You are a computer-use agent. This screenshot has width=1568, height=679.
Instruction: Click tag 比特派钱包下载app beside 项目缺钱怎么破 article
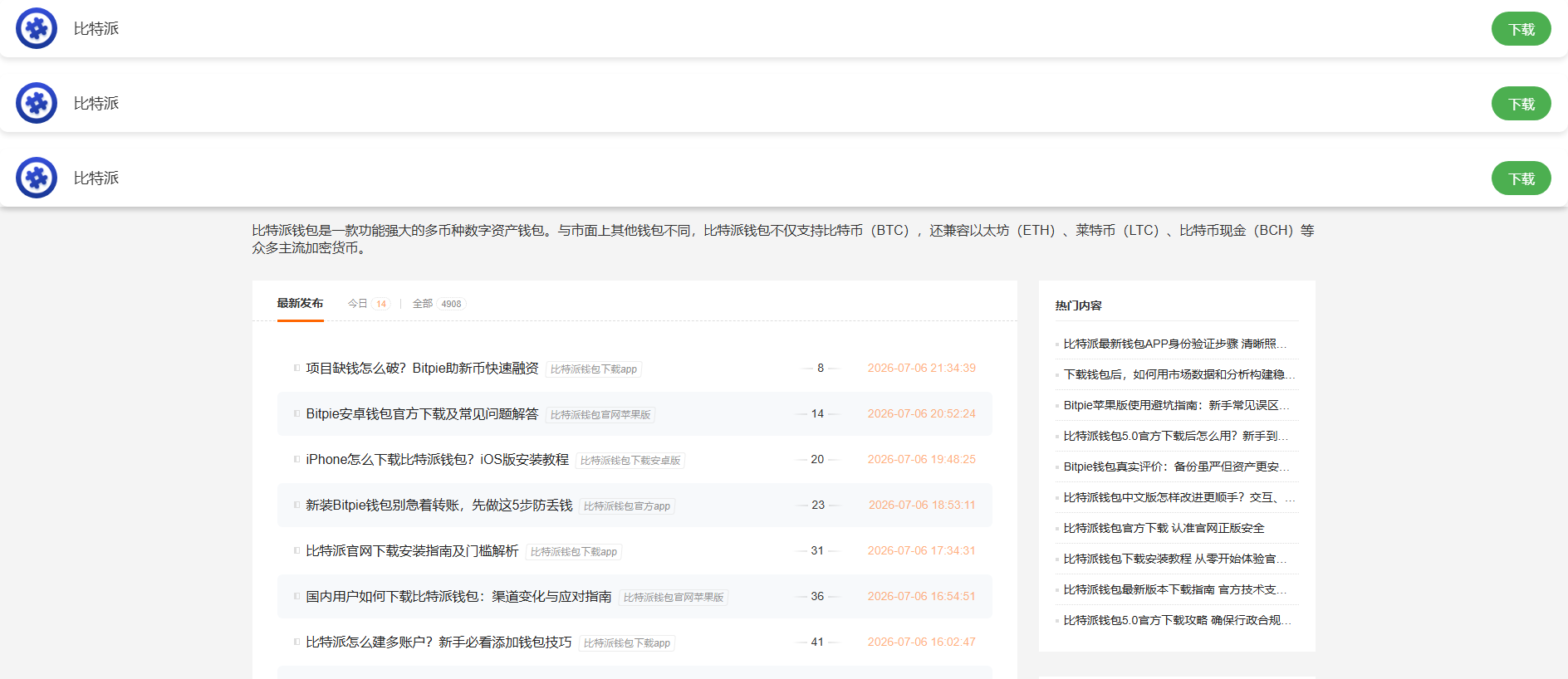click(x=594, y=369)
